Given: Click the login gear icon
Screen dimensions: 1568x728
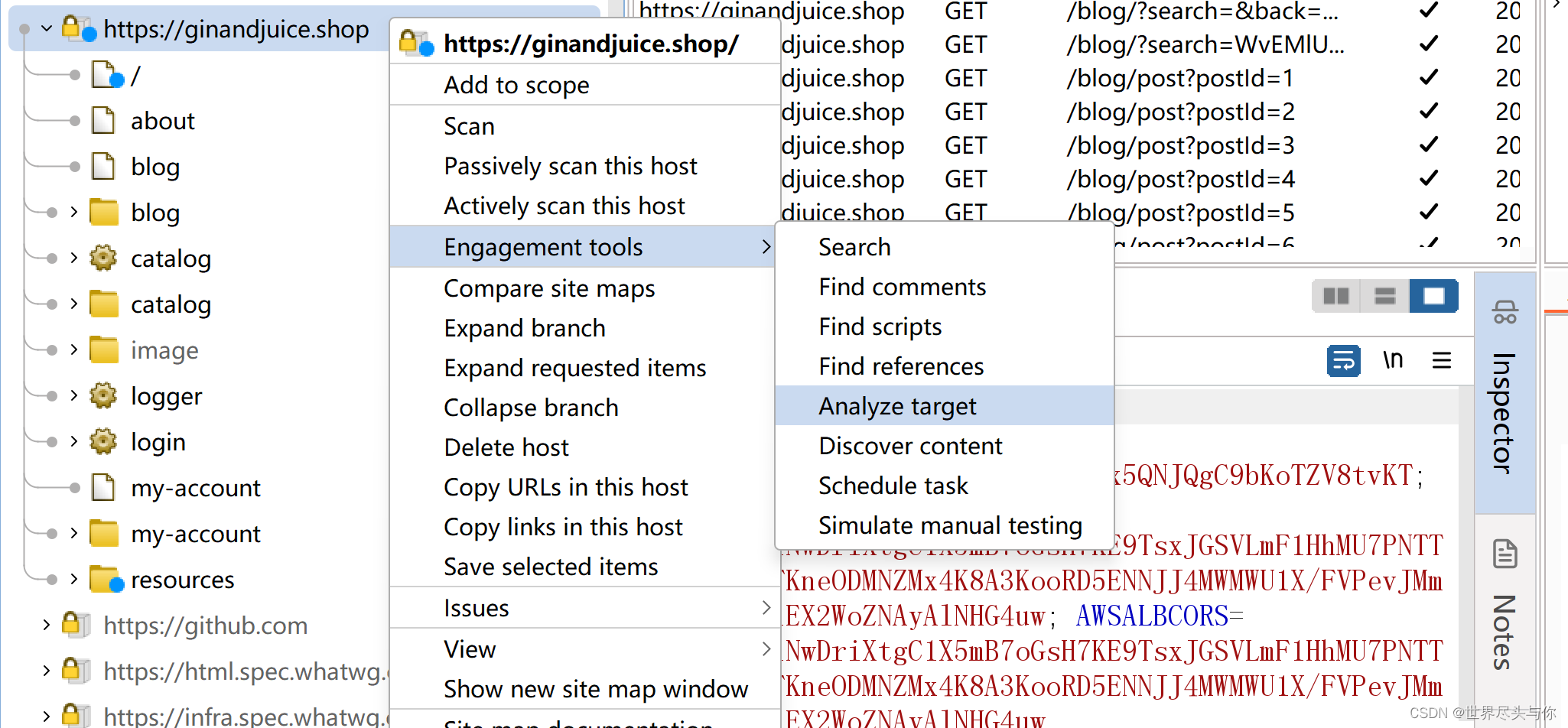Looking at the screenshot, I should (x=103, y=442).
